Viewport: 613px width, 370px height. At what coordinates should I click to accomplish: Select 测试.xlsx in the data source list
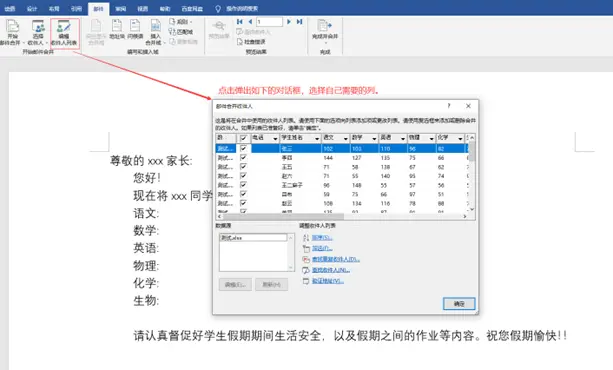[x=253, y=238]
